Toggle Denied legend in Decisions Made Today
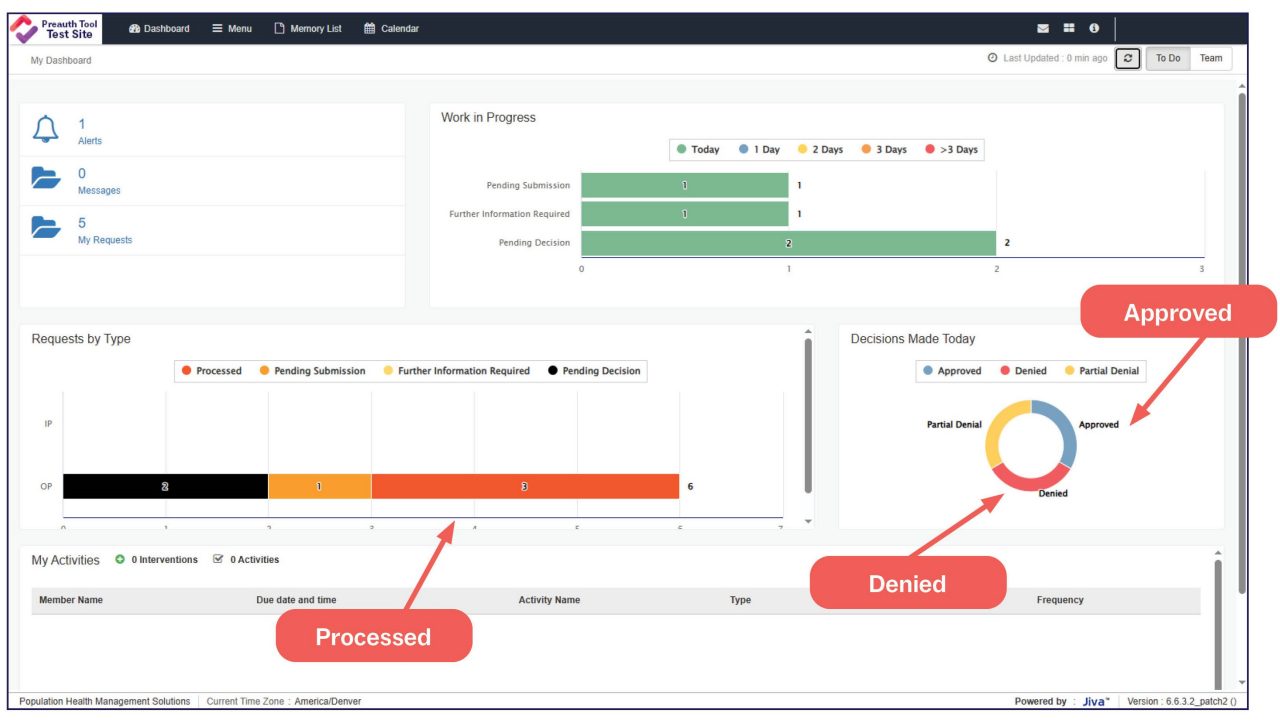The width and height of the screenshot is (1280, 725). (x=1023, y=371)
